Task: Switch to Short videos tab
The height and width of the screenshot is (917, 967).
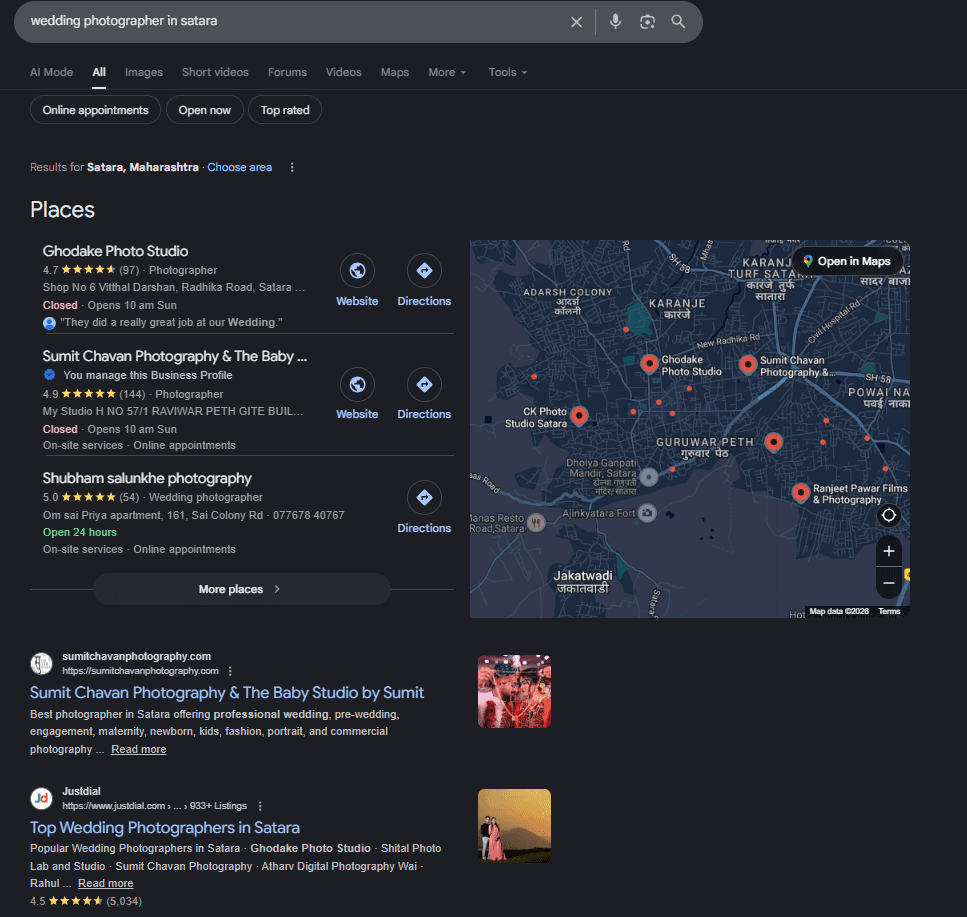Action: coord(215,72)
